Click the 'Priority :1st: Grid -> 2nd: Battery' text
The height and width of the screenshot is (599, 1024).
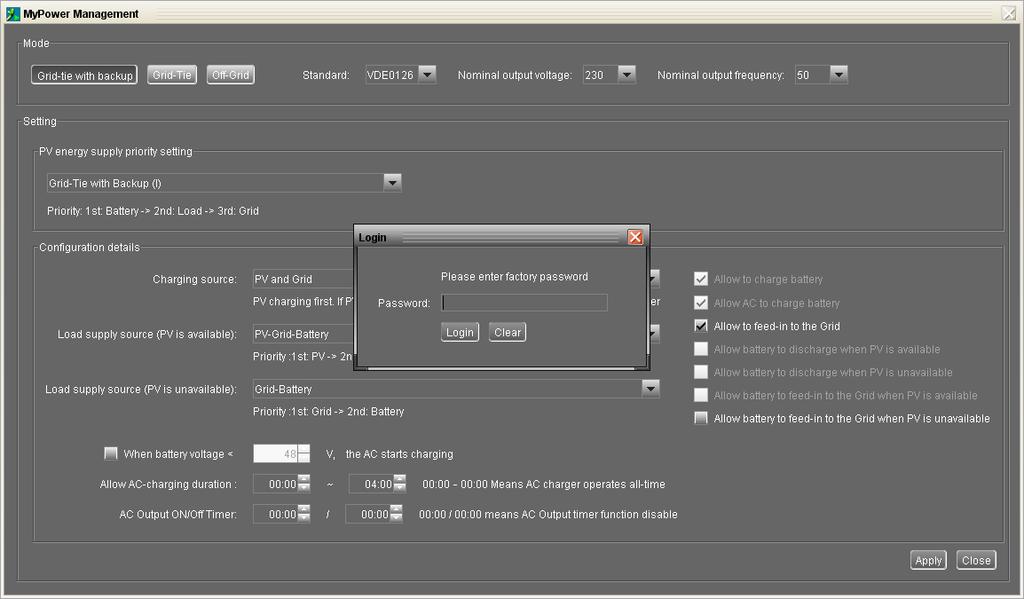tap(328, 412)
